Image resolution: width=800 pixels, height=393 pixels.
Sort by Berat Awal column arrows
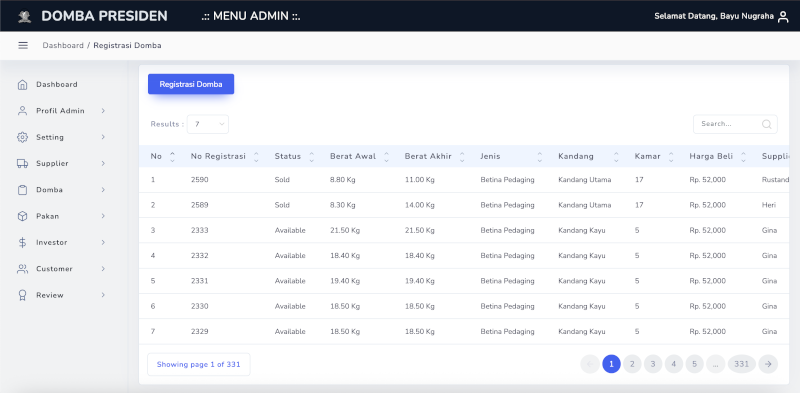click(x=386, y=157)
